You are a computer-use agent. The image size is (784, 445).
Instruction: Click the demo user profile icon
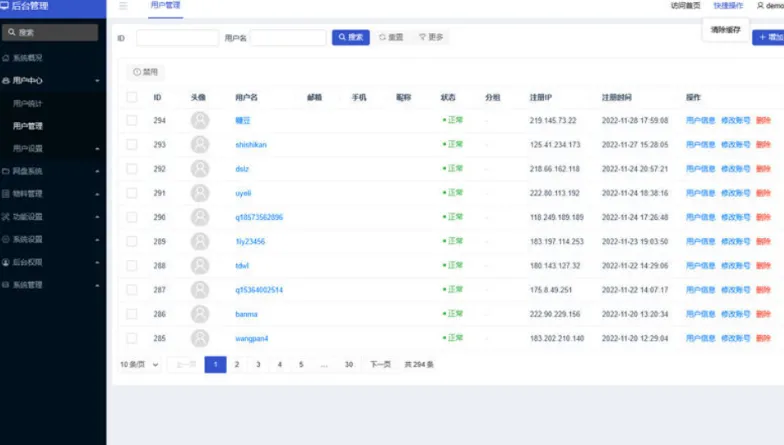coord(760,6)
